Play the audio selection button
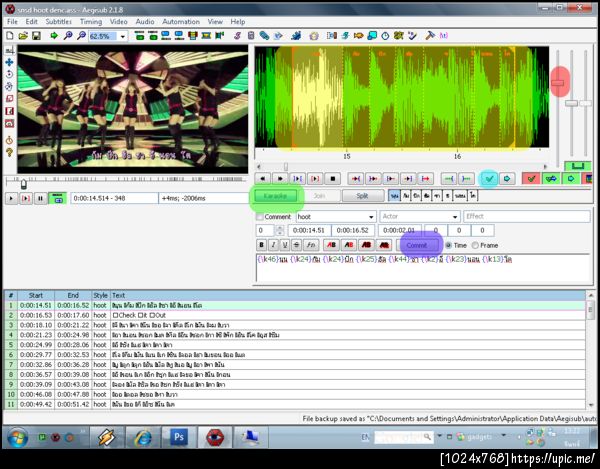Image resolution: width=600 pixels, height=469 pixels. coord(297,179)
